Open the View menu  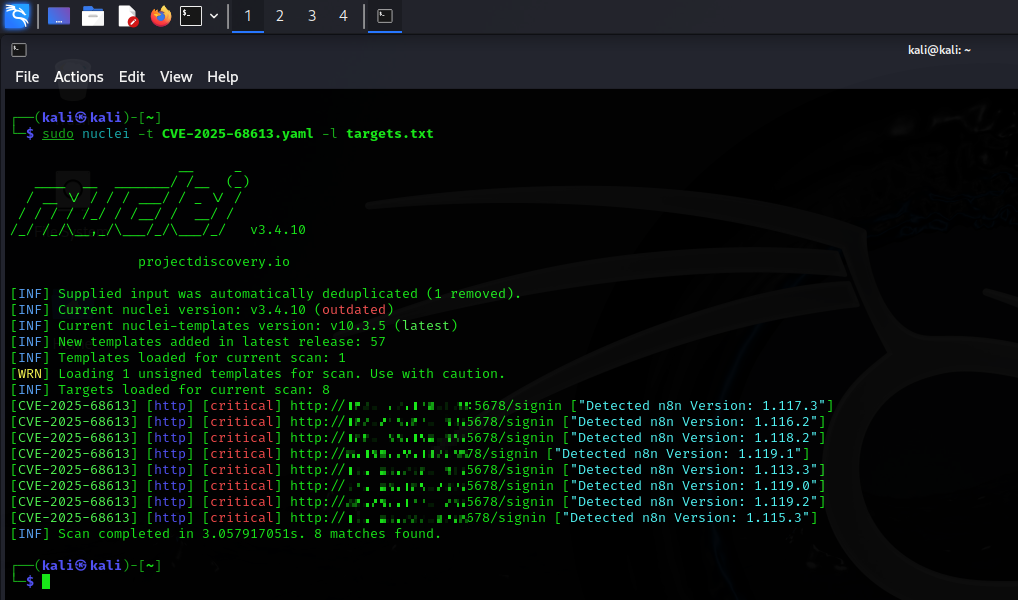(176, 77)
